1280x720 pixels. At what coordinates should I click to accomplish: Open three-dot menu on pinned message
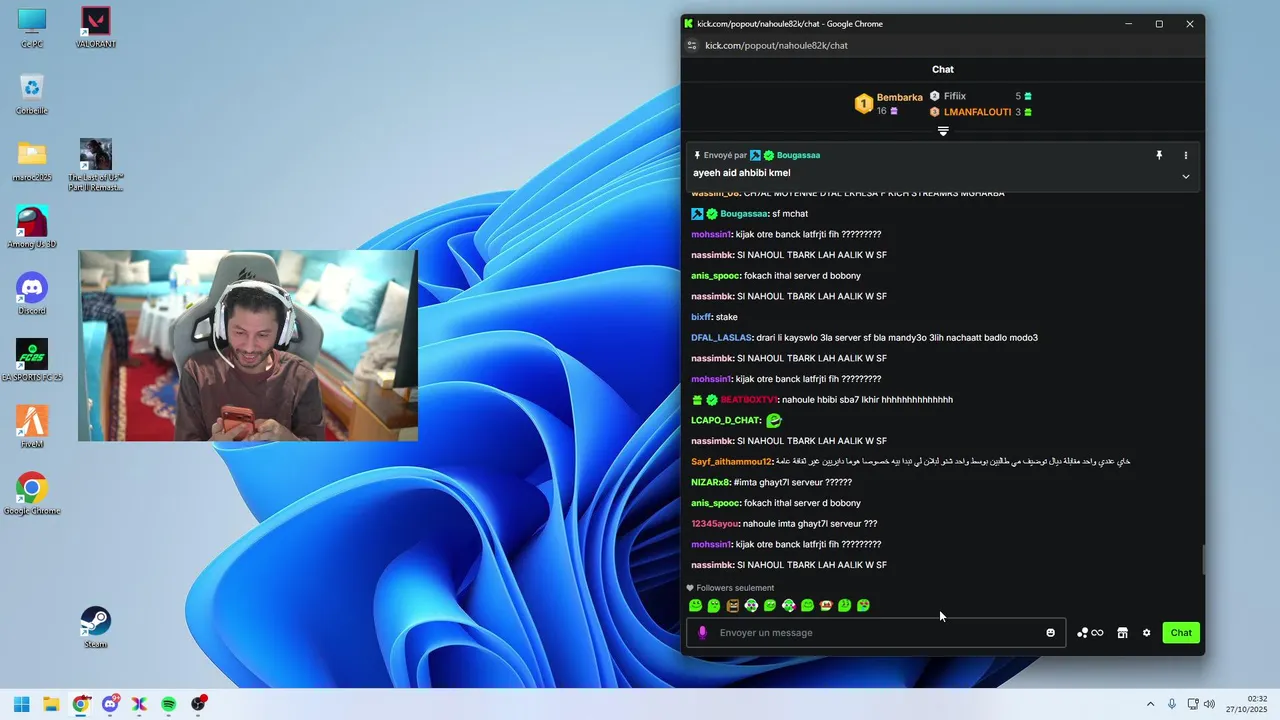[x=1186, y=155]
